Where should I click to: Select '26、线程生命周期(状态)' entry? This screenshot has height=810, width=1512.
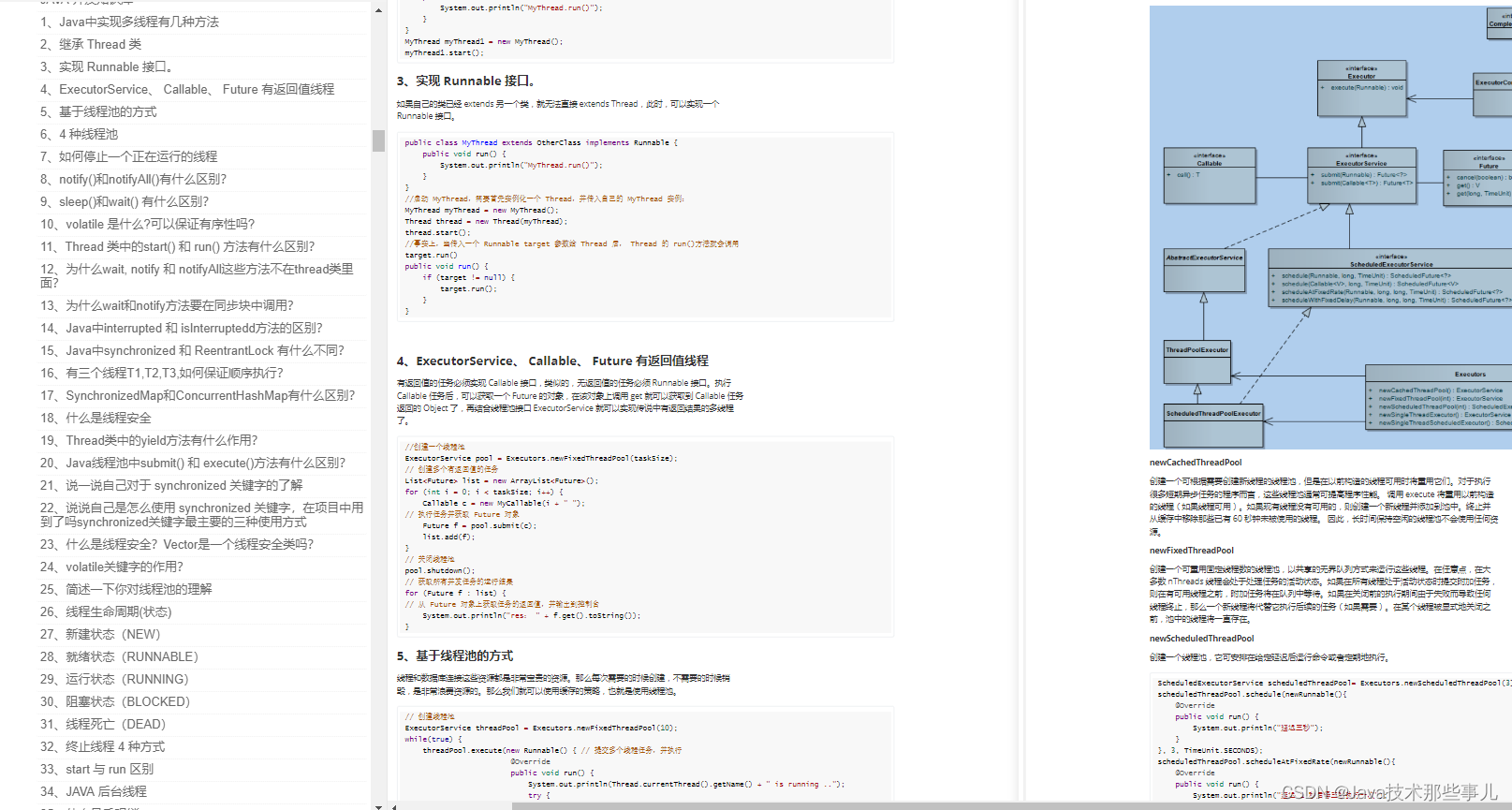coord(106,611)
